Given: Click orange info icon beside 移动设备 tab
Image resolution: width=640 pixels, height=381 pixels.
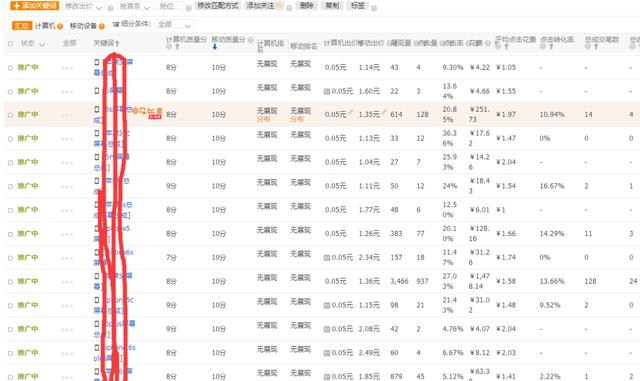Looking at the screenshot, I should coord(102,26).
